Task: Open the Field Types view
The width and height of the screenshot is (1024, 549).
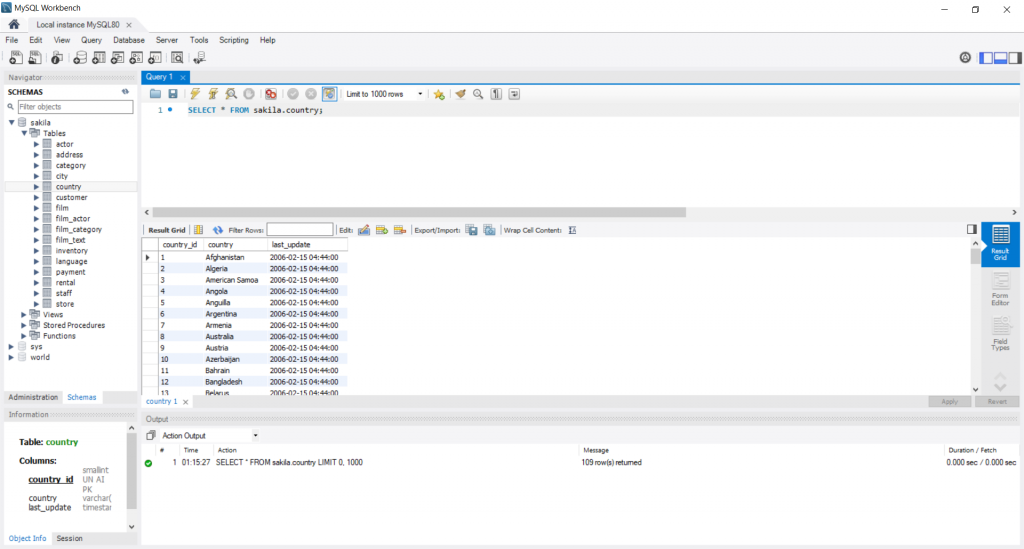Action: [1000, 334]
